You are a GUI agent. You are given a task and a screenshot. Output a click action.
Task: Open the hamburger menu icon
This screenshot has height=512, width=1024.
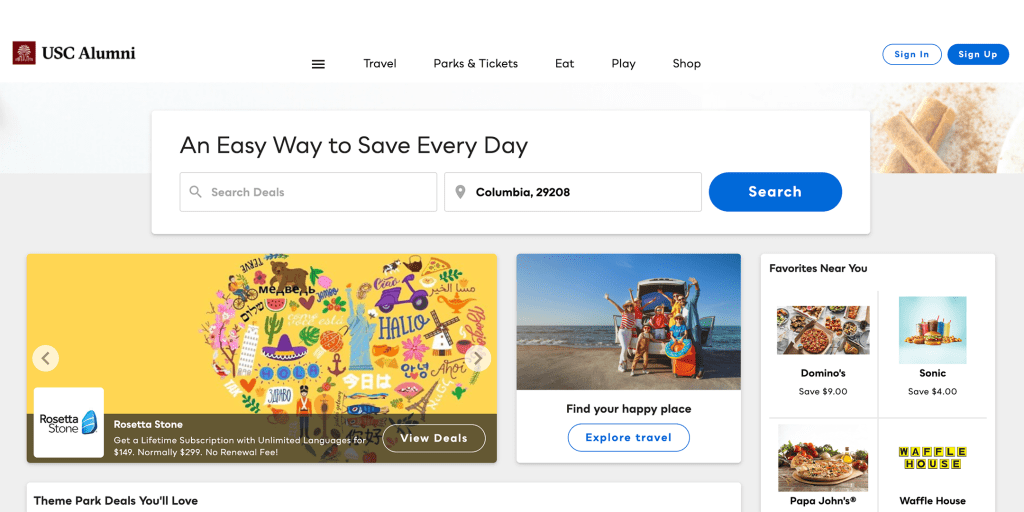(318, 64)
